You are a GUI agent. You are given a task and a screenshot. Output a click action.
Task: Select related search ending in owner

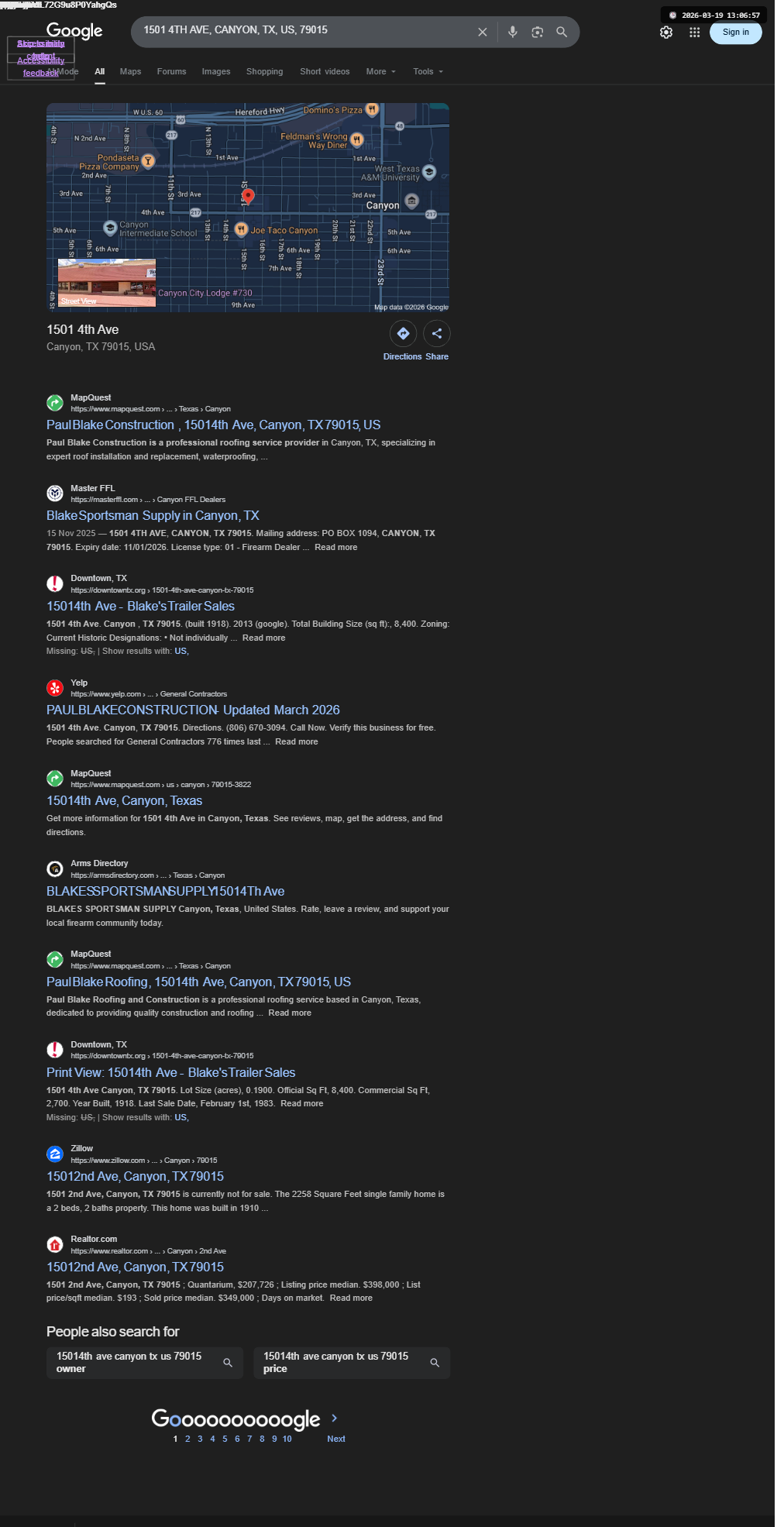coord(145,1363)
